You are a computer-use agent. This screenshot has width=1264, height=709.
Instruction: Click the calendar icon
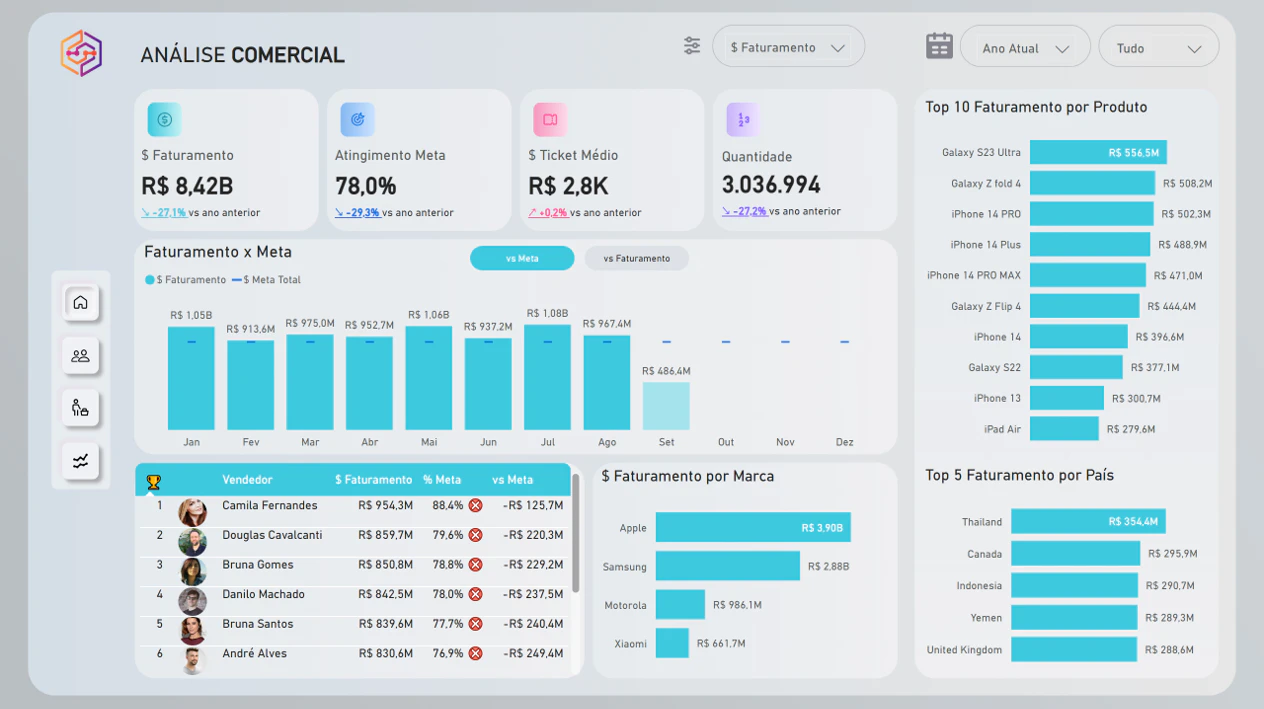(939, 46)
